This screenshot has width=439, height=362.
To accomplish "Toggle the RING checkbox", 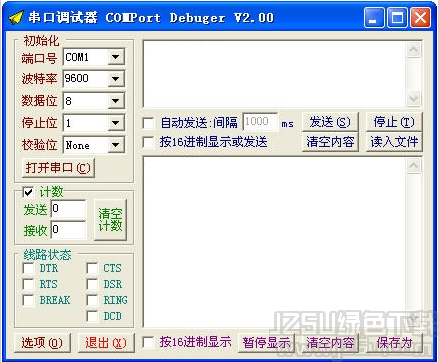I will [92, 300].
